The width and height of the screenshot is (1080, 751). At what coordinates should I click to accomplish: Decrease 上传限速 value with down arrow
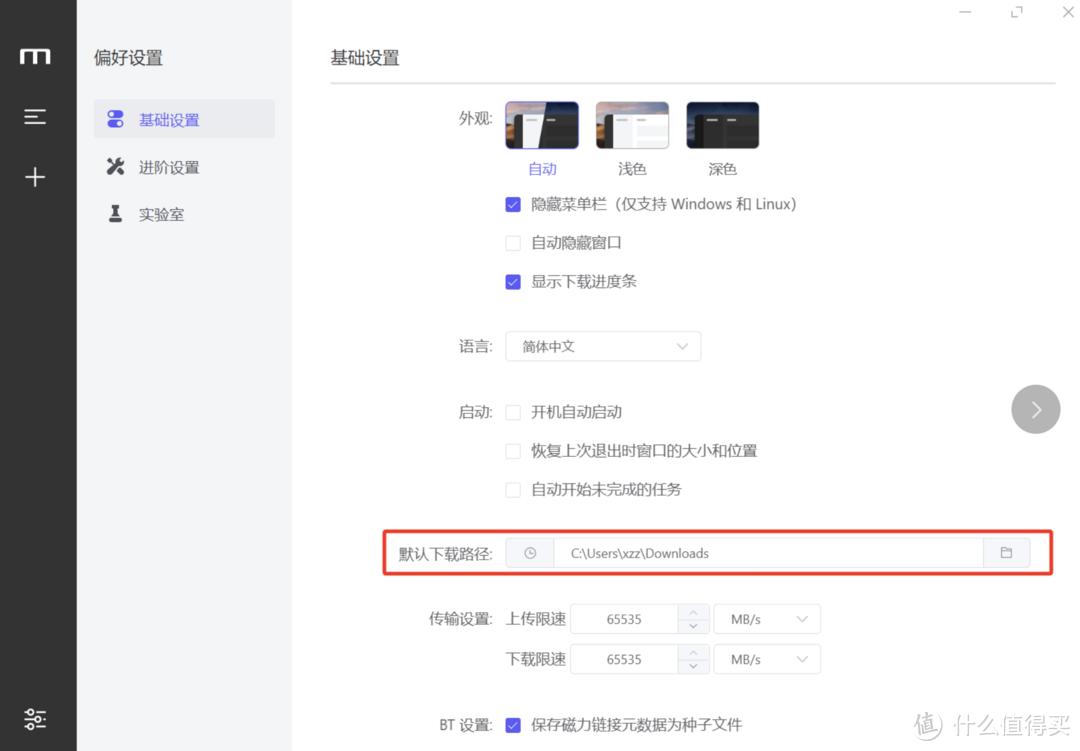point(694,626)
